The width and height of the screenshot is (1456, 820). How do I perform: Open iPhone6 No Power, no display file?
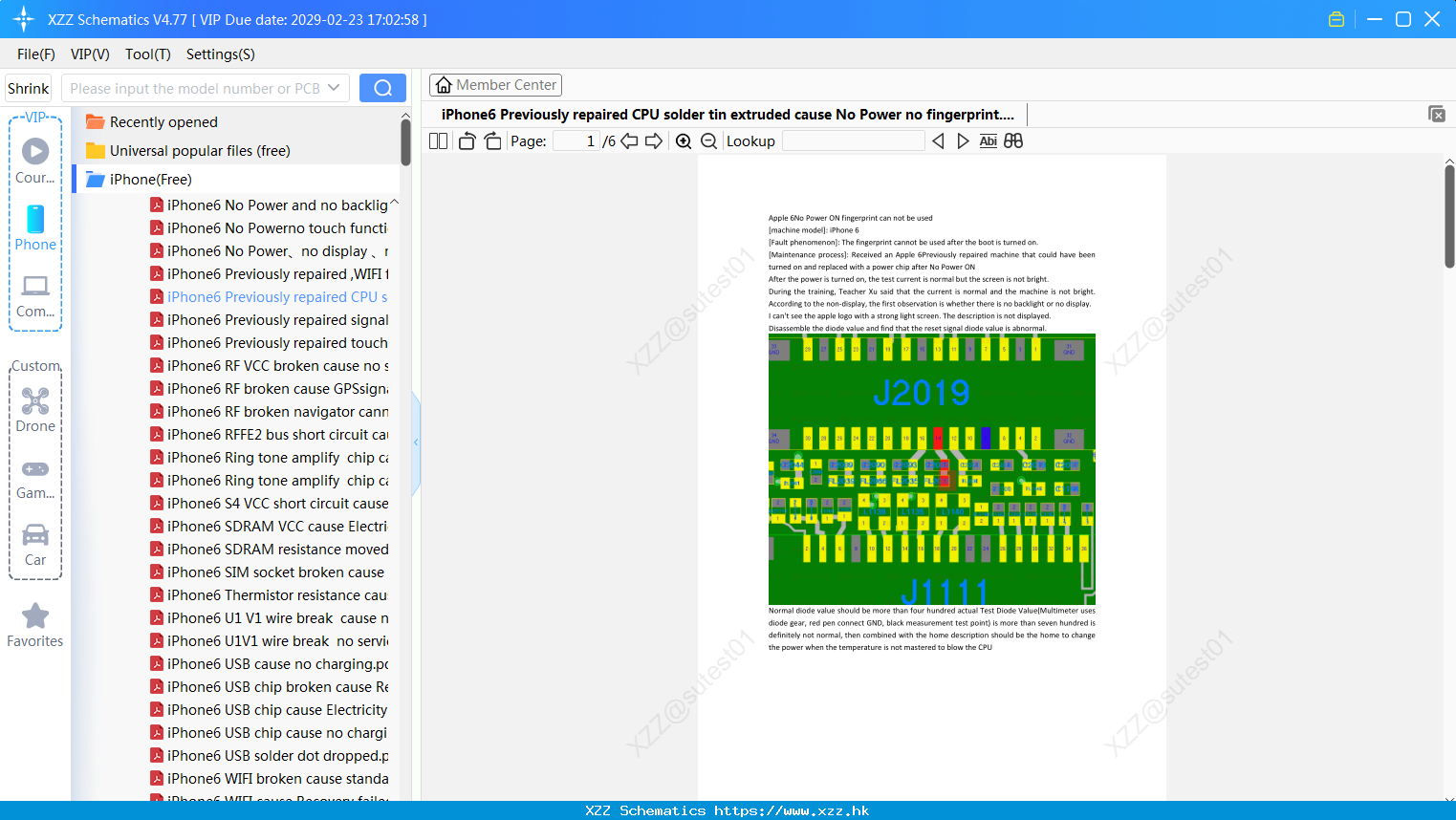269,251
